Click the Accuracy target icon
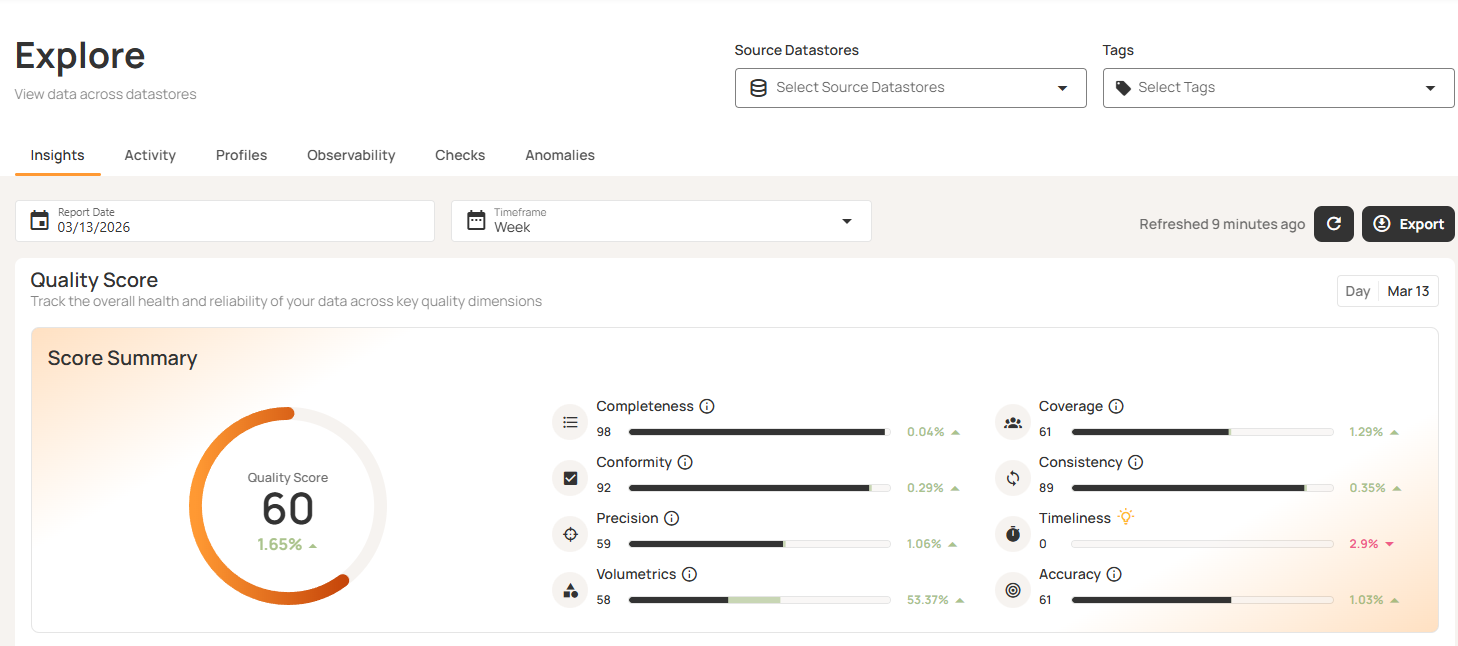The image size is (1458, 646). point(1012,590)
